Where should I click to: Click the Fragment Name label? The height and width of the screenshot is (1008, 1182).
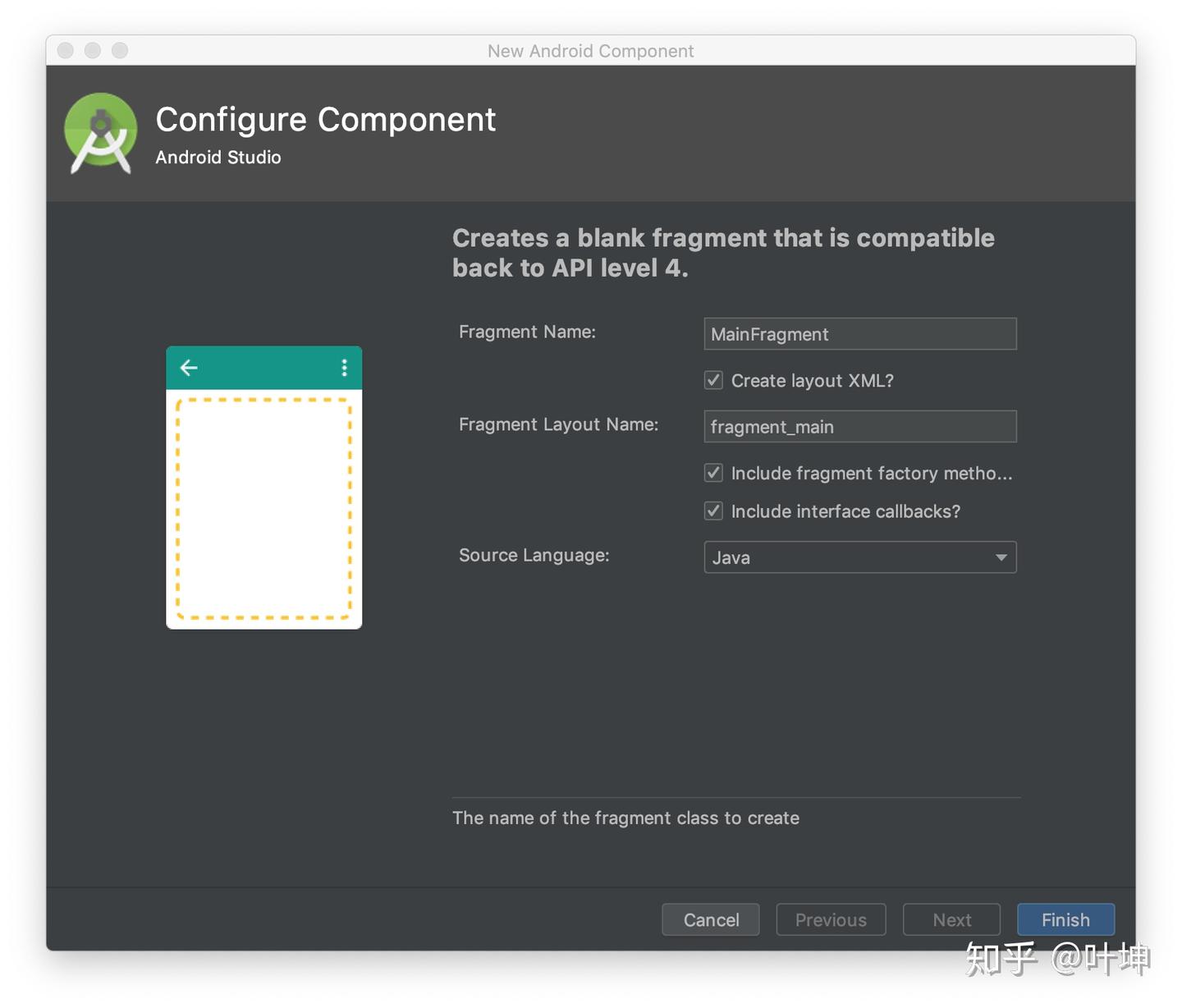[x=527, y=332]
